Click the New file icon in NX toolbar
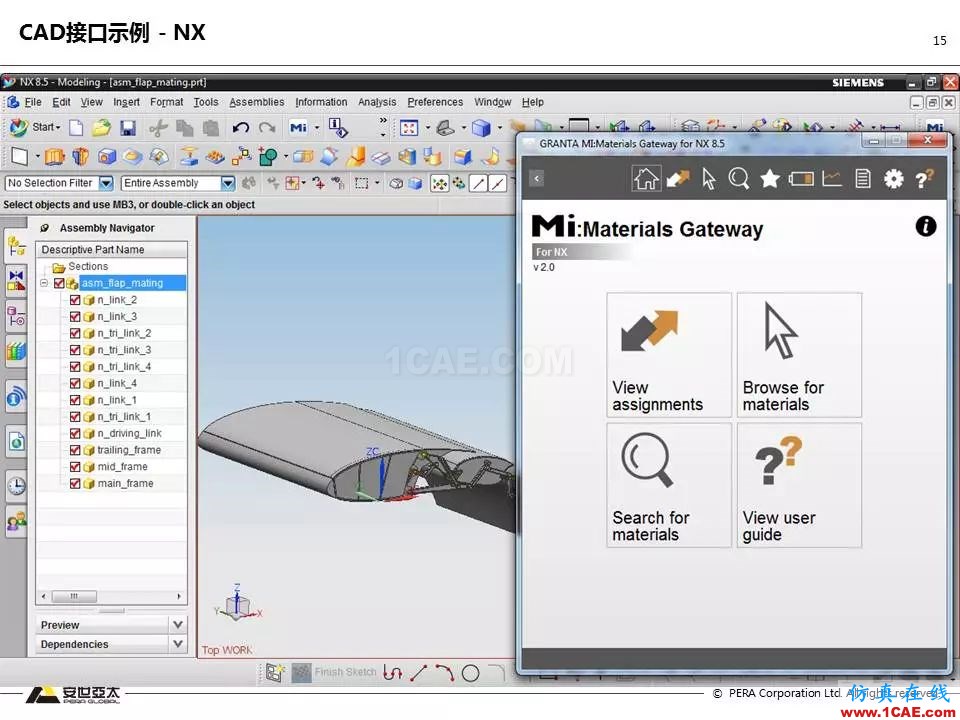The image size is (960, 720). coord(76,127)
